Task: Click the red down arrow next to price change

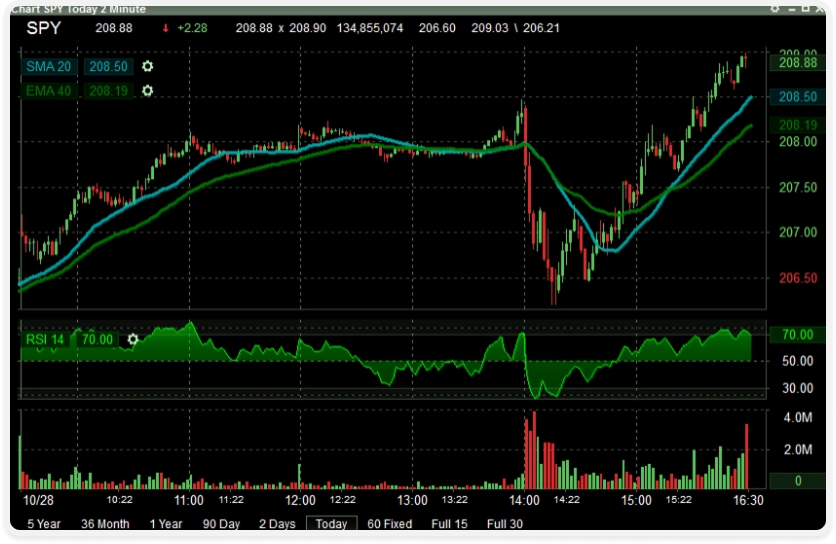Action: click(165, 28)
